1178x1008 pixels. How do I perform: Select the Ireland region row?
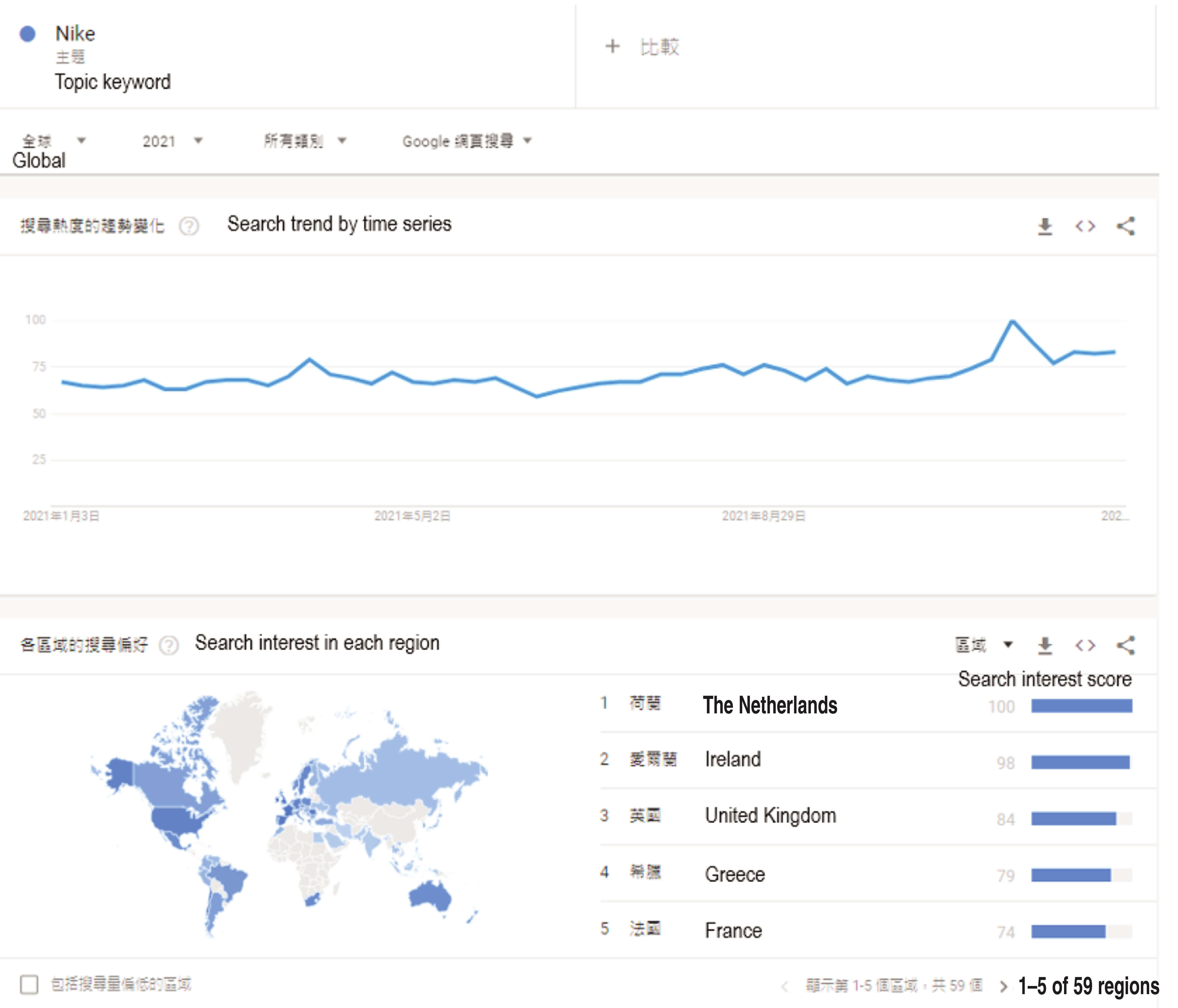(x=878, y=760)
